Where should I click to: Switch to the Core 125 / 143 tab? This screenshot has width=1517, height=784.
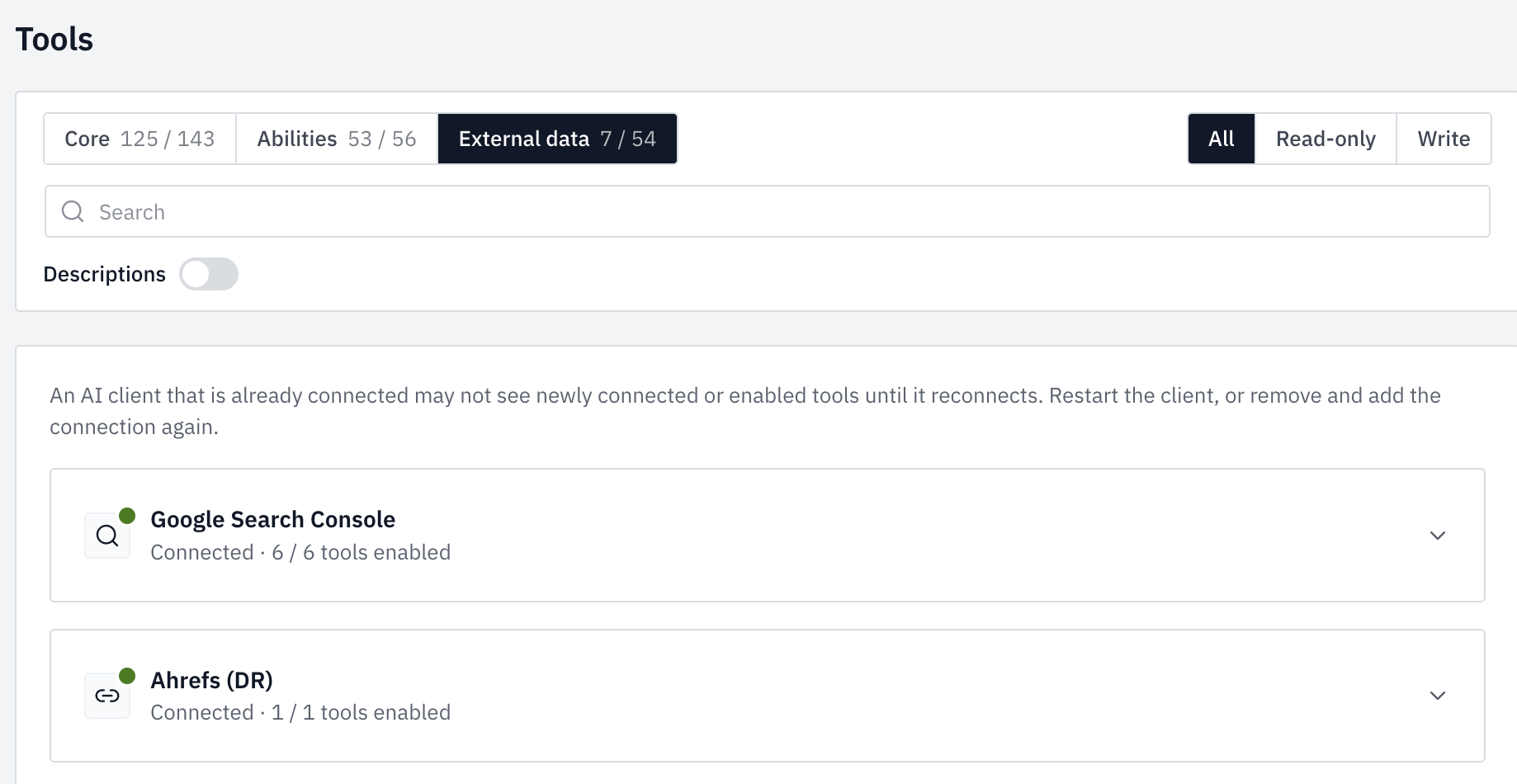(x=139, y=139)
